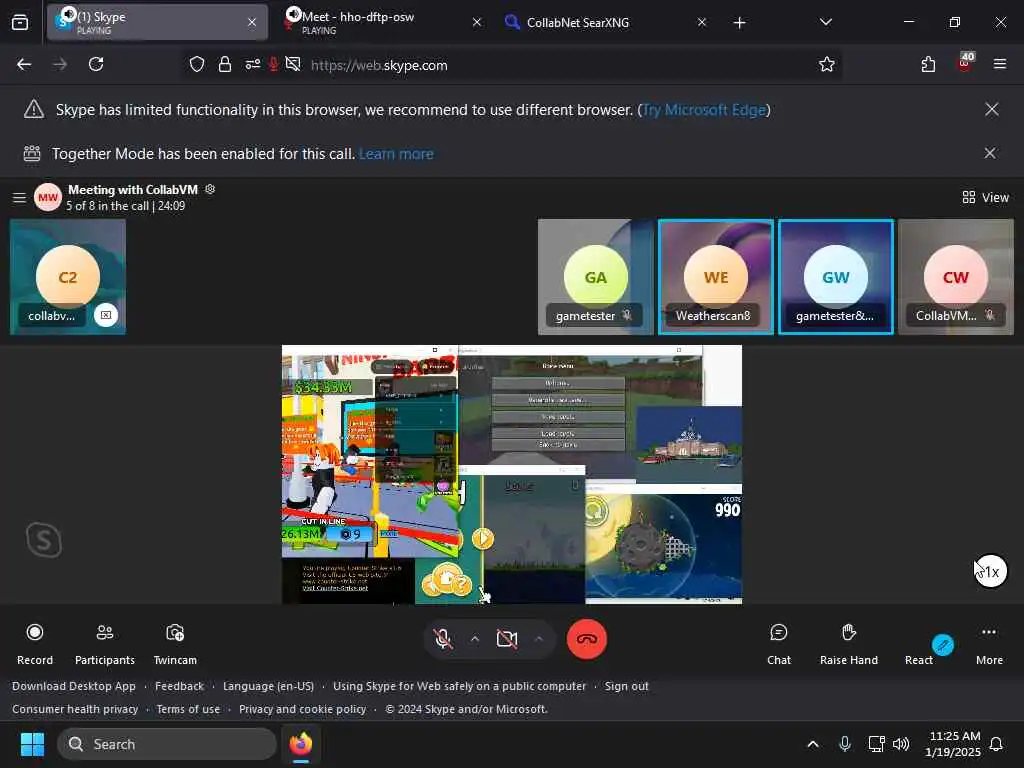Close the CollabNet SearXNG tab

(701, 22)
